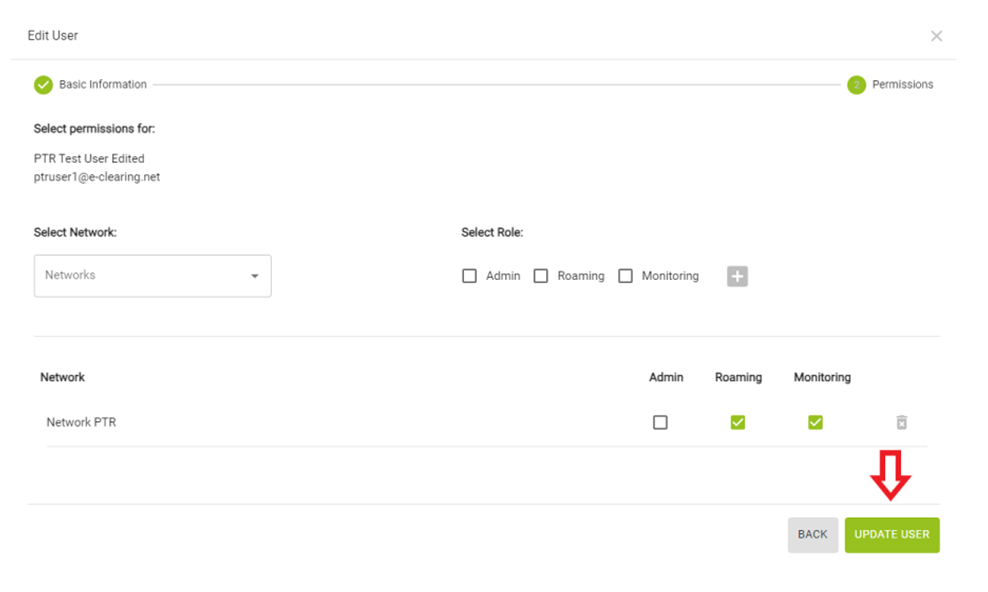Viewport: 988px width, 592px height.
Task: Click the Monitoring column header
Action: [x=822, y=377]
